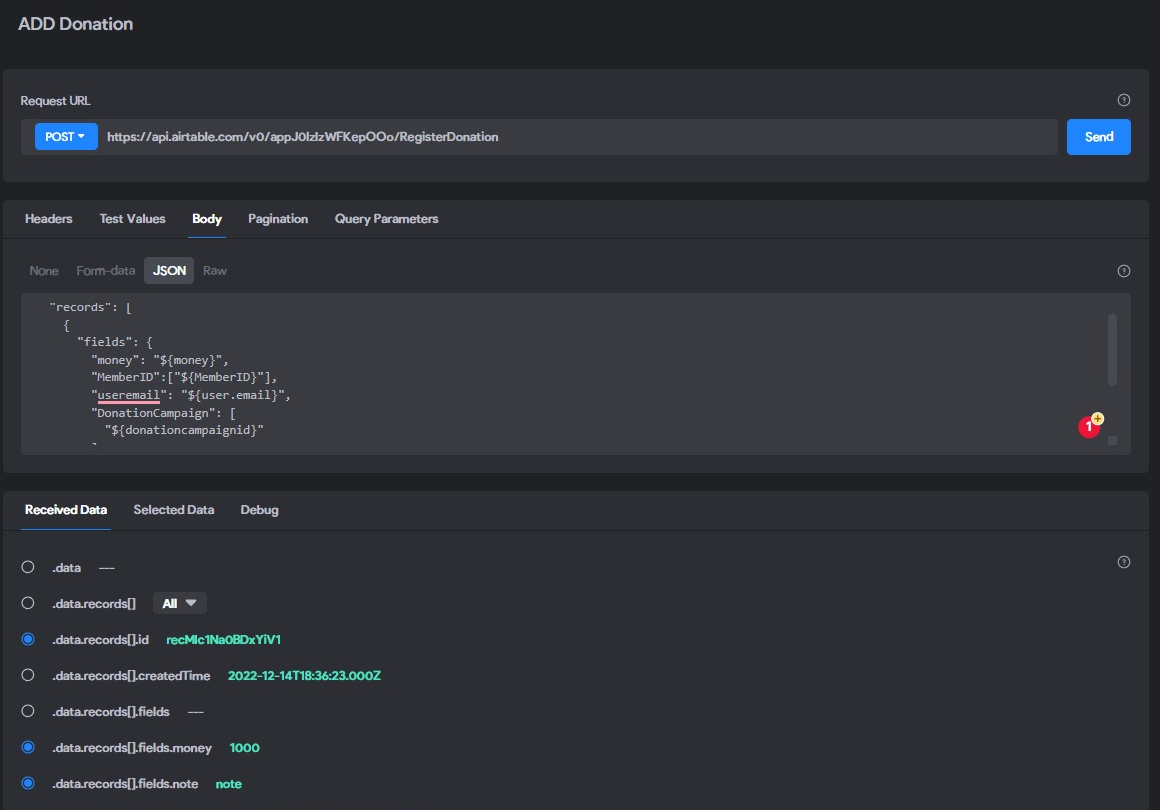Choose the None body type
1160x810 pixels.
click(x=44, y=271)
